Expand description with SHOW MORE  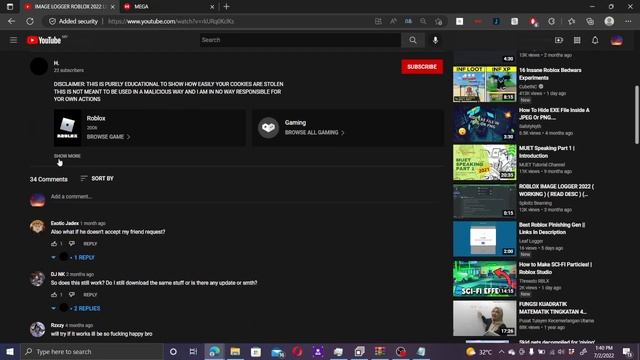67,156
